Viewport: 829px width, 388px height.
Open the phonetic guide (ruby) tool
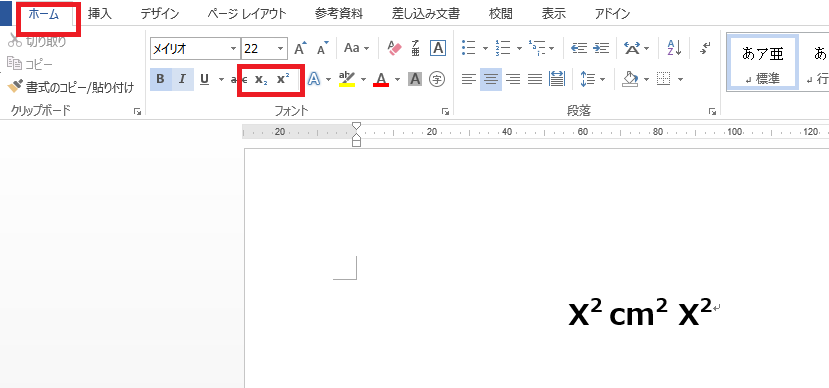coord(416,49)
